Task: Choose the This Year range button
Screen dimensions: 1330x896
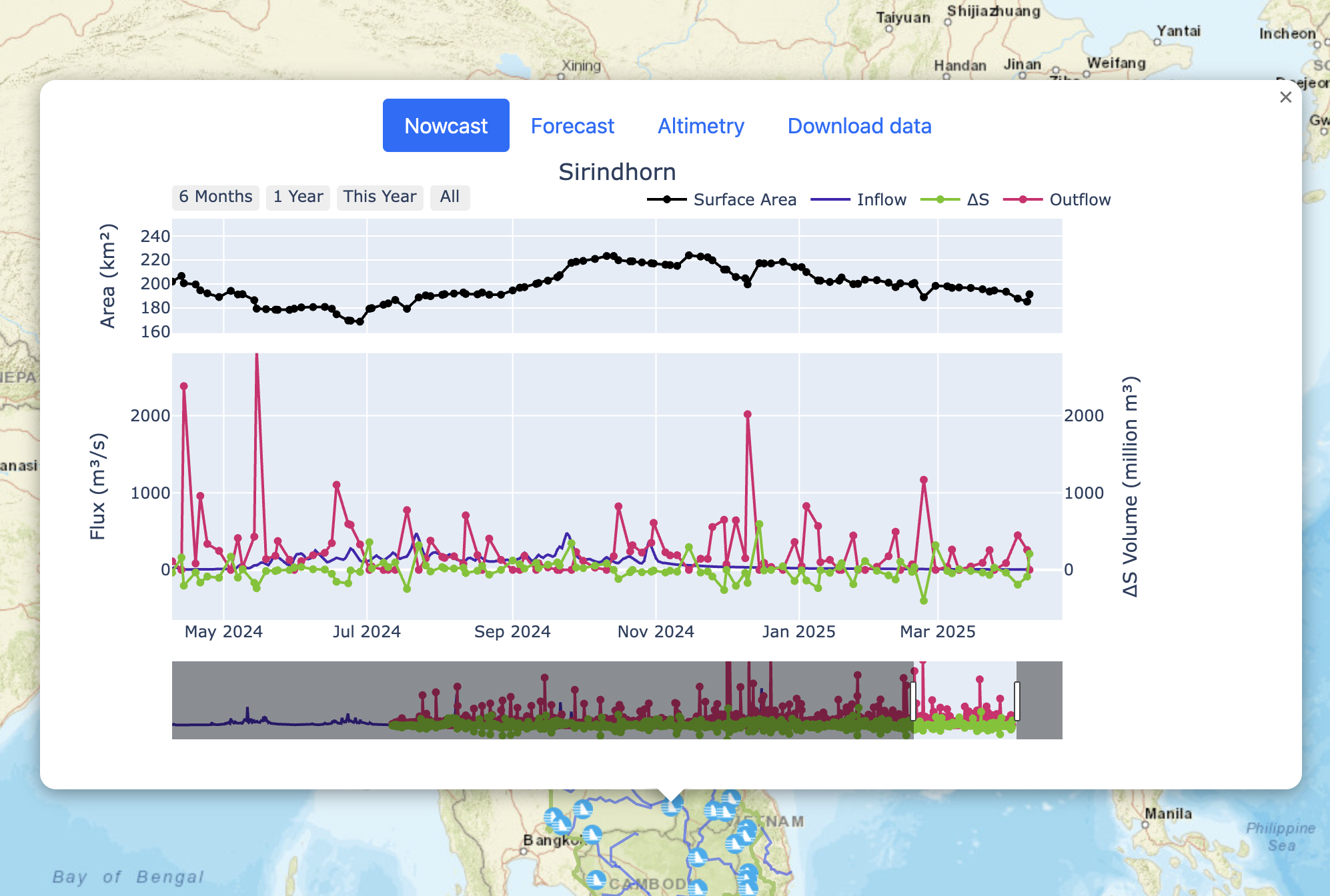Action: point(380,197)
